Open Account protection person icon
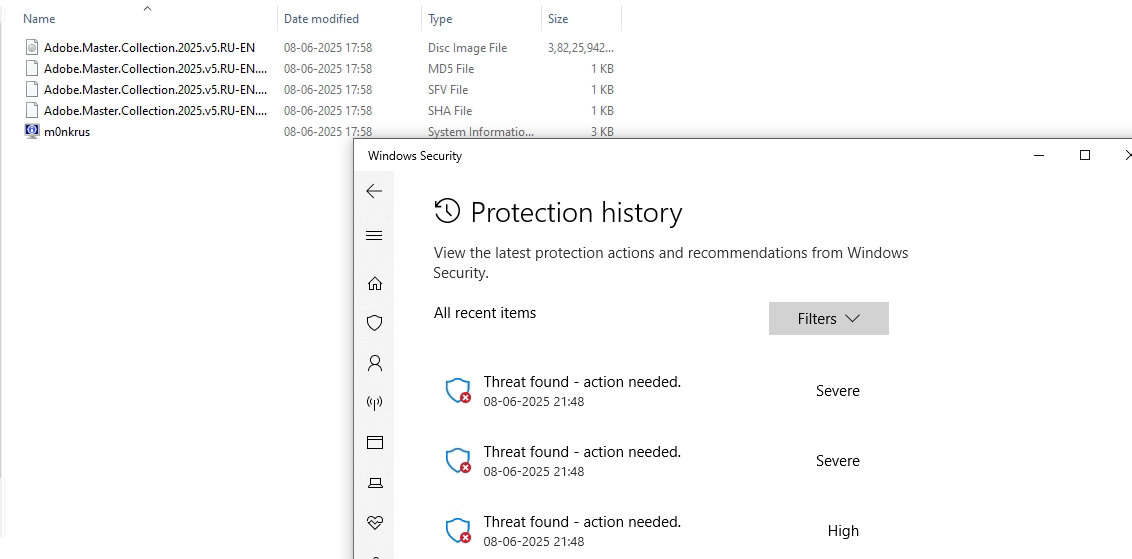The height and width of the screenshot is (559, 1132). pos(375,363)
